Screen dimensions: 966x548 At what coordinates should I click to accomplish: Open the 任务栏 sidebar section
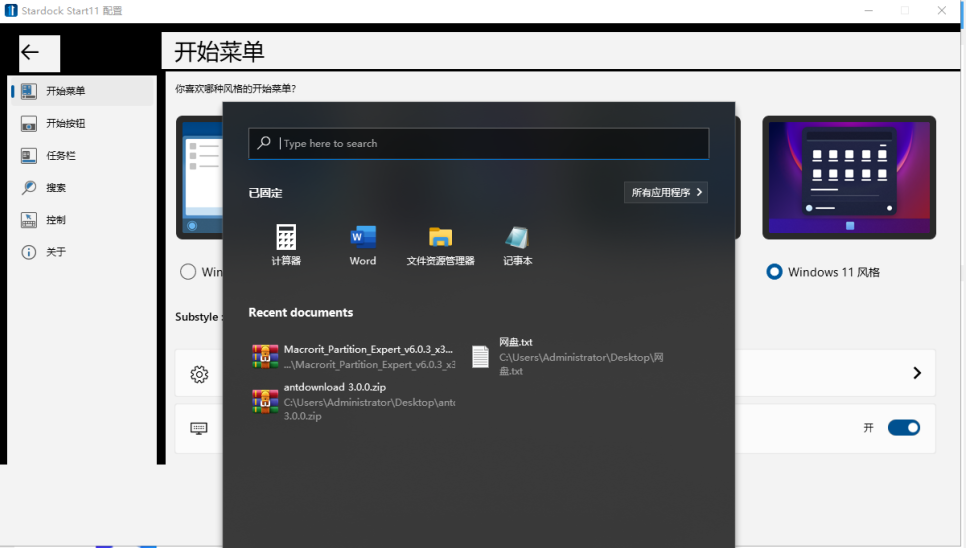[x=83, y=155]
